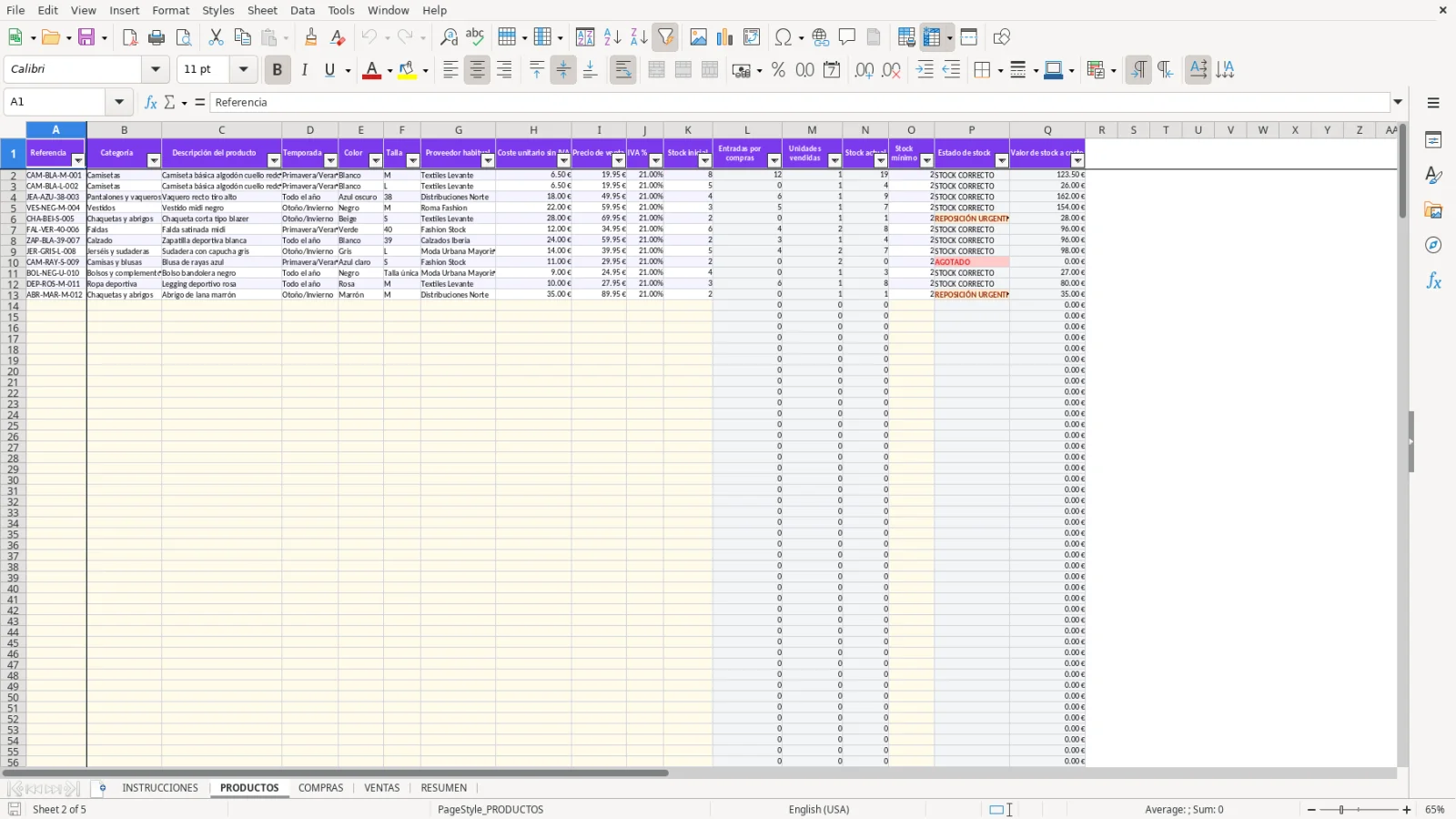This screenshot has width=1456, height=819.
Task: Click zoom percentage 65% in status bar
Action: (x=1435, y=810)
